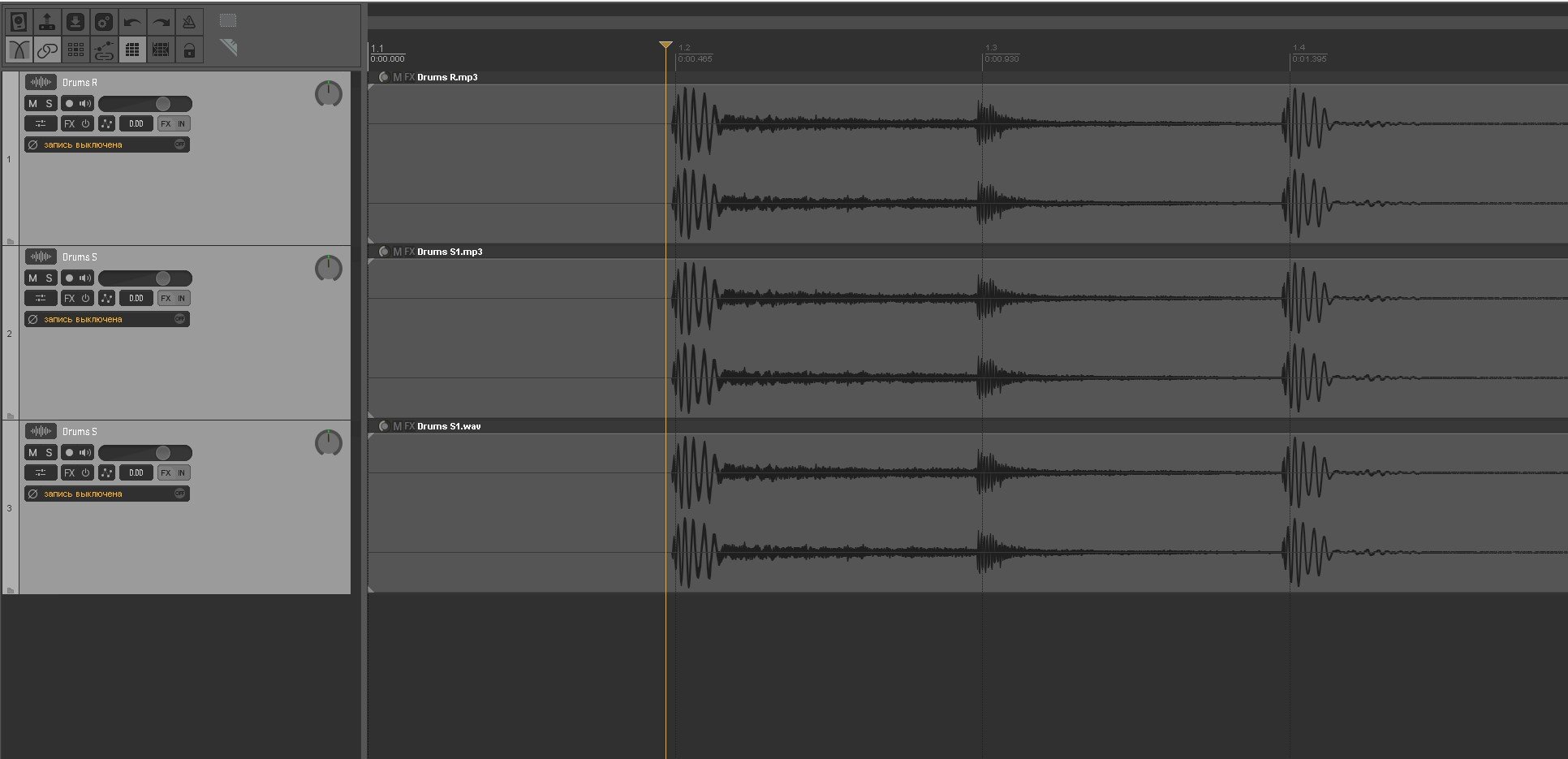The height and width of the screenshot is (759, 1568).
Task: Click the orange playhead cursor triangle
Action: point(666,45)
